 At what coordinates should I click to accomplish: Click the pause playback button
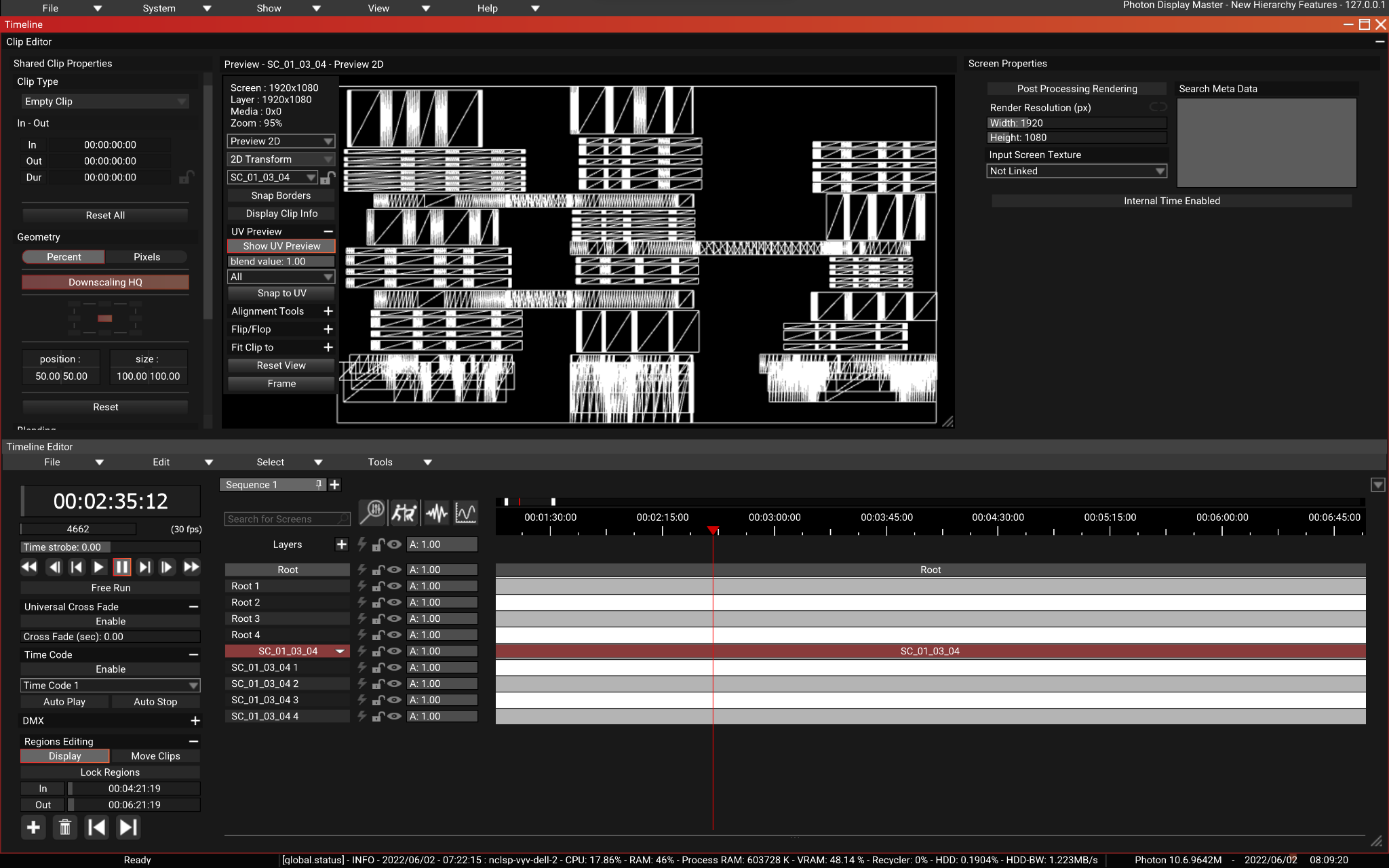click(121, 567)
